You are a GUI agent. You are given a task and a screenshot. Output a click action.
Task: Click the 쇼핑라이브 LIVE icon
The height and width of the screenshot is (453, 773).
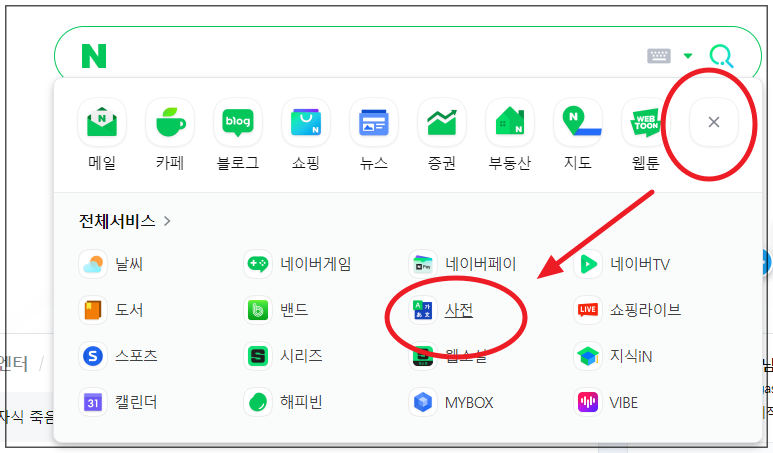click(588, 310)
